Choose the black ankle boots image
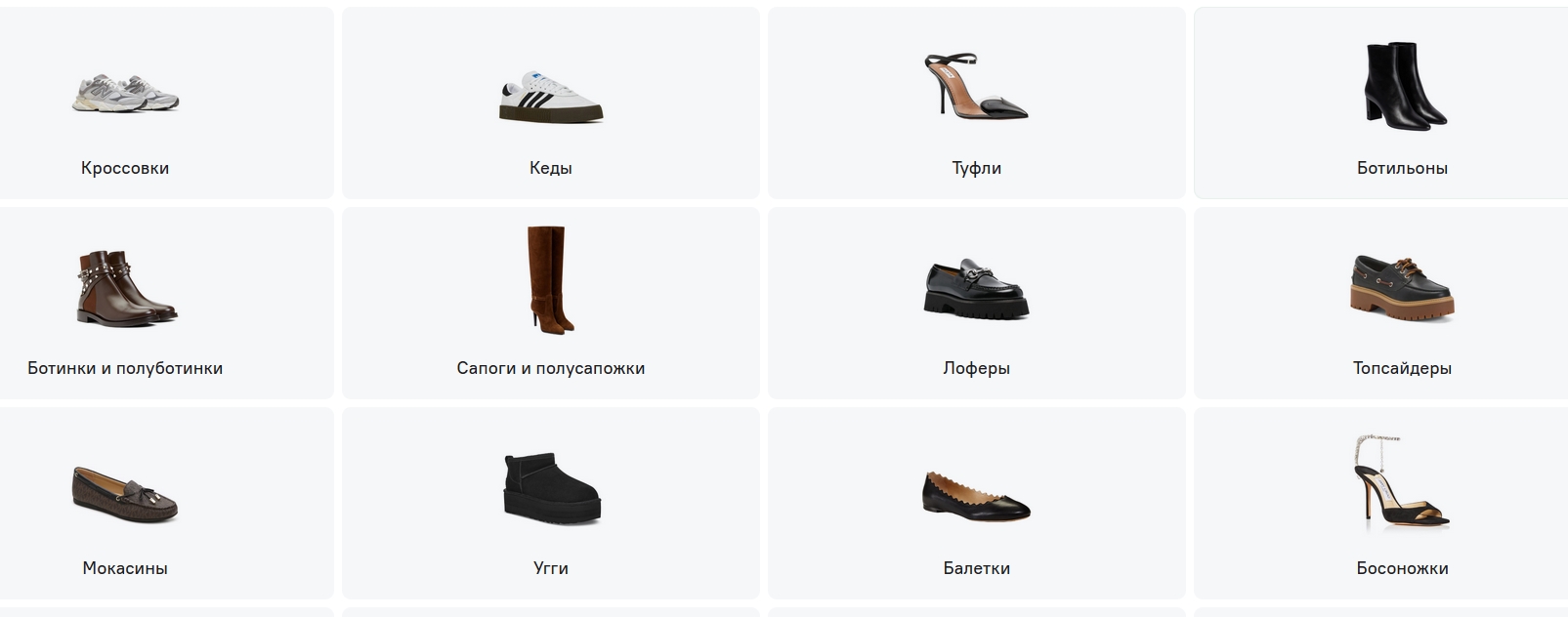The width and height of the screenshot is (1568, 617). pyautogui.click(x=1403, y=84)
